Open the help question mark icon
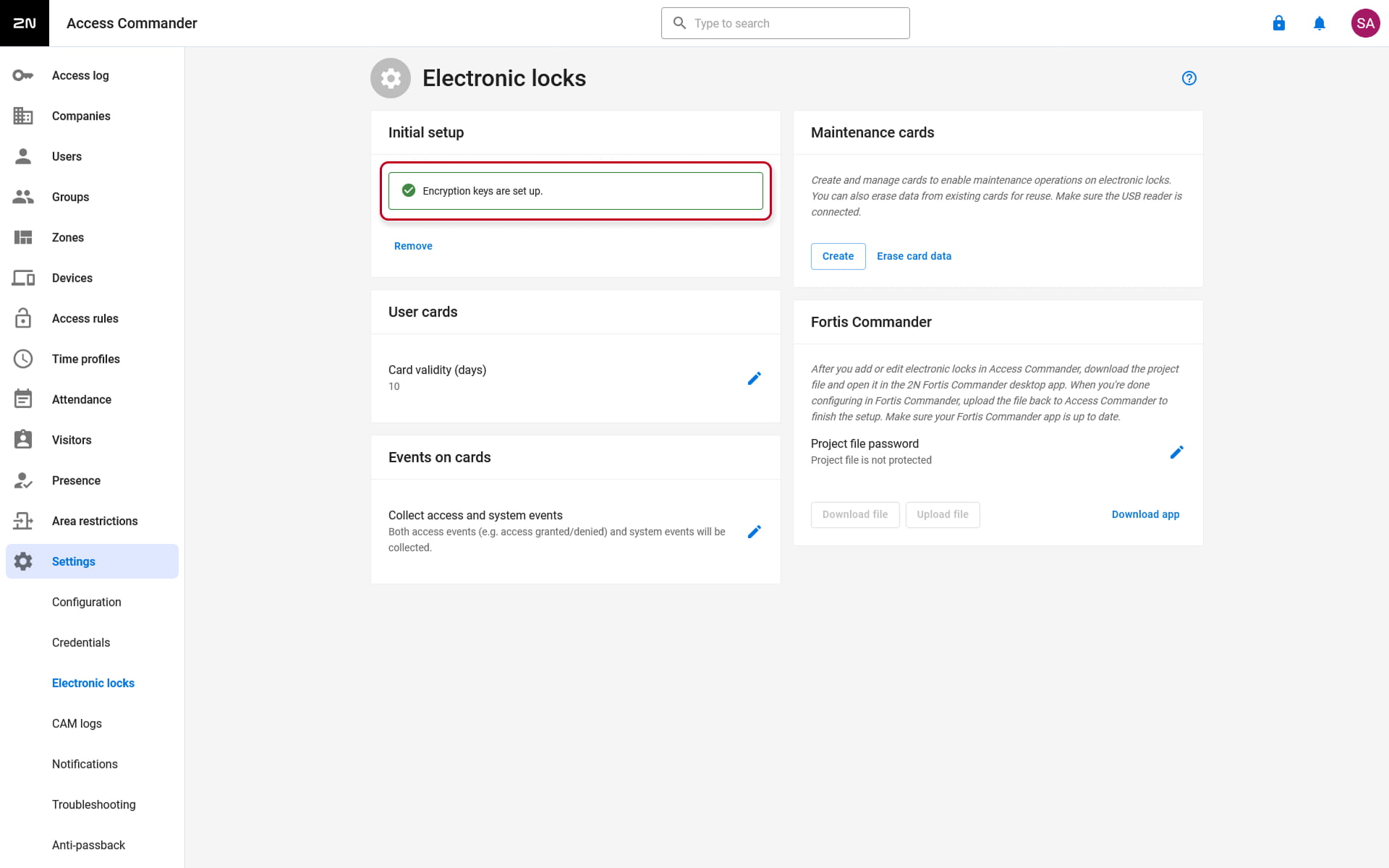The height and width of the screenshot is (868, 1389). (1189, 78)
